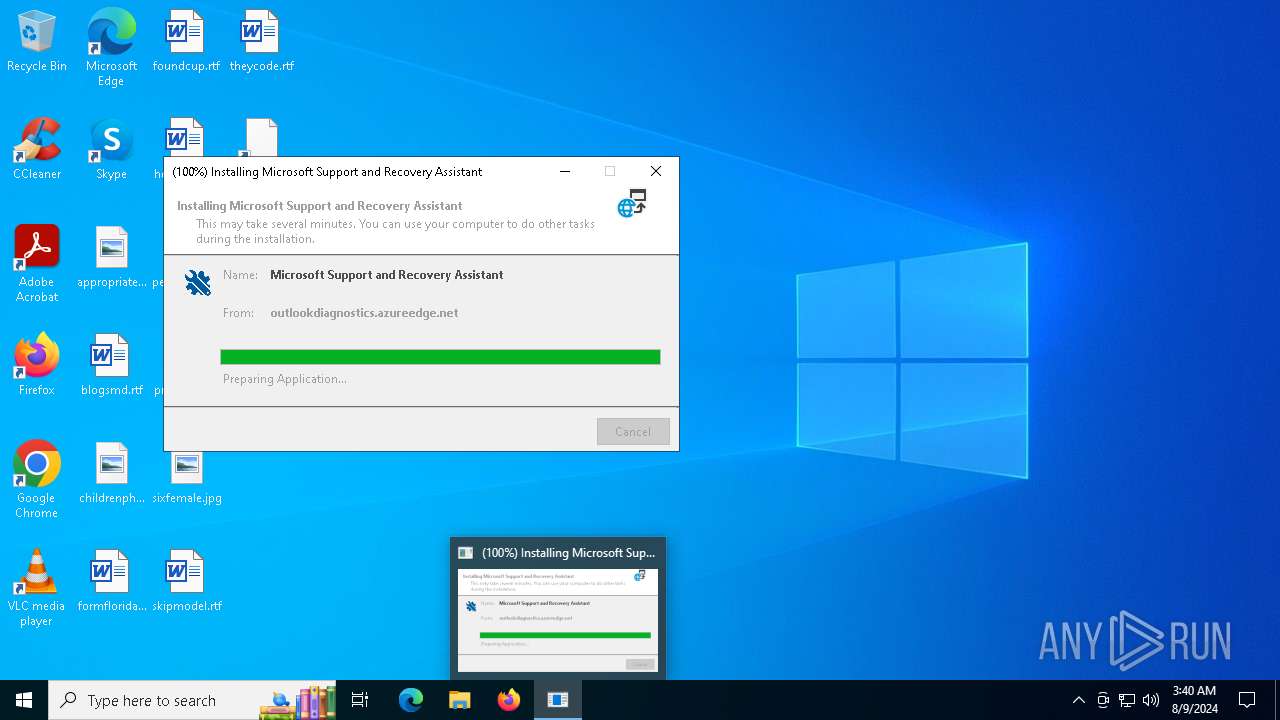Launch Microsoft Edge from desktop shortcut
The height and width of the screenshot is (720, 1280).
pos(111,47)
